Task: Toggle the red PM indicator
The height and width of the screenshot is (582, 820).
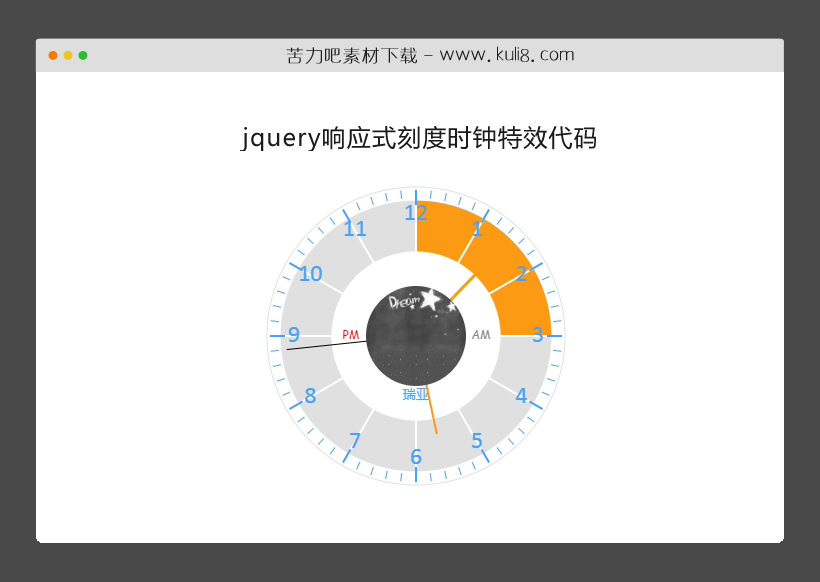Action: tap(349, 335)
